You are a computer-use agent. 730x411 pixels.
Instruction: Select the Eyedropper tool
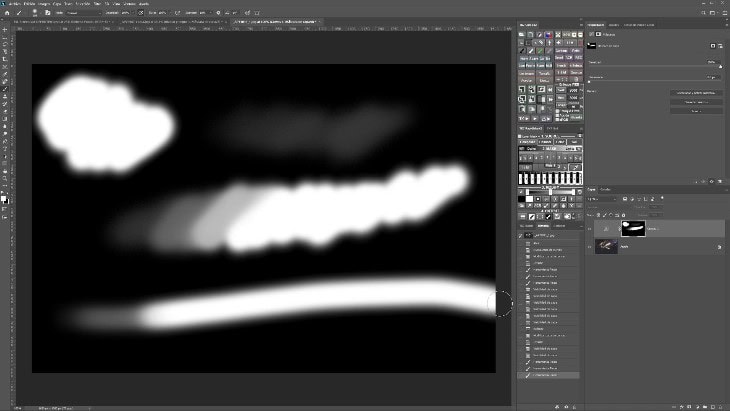point(5,73)
